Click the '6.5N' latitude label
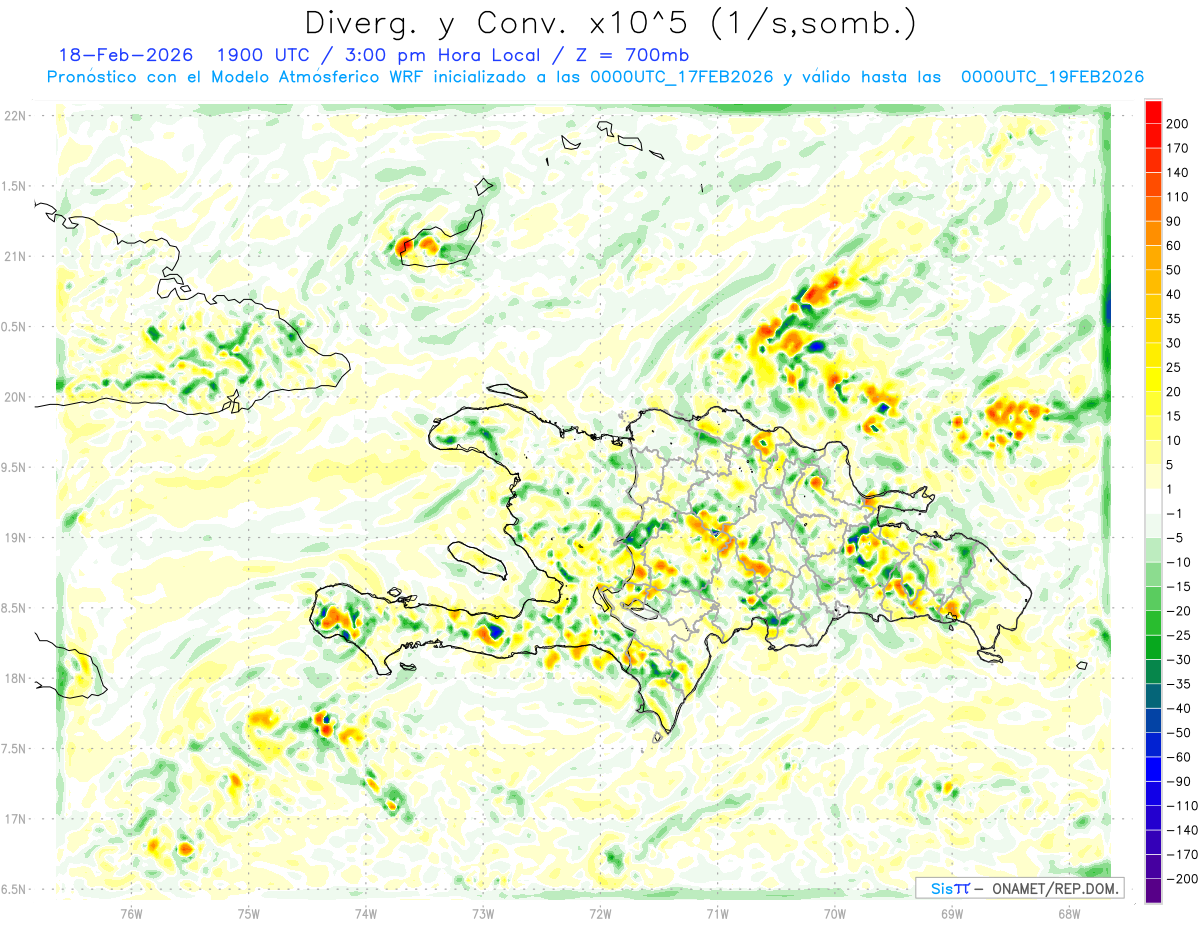The image size is (1200, 927). [14, 890]
